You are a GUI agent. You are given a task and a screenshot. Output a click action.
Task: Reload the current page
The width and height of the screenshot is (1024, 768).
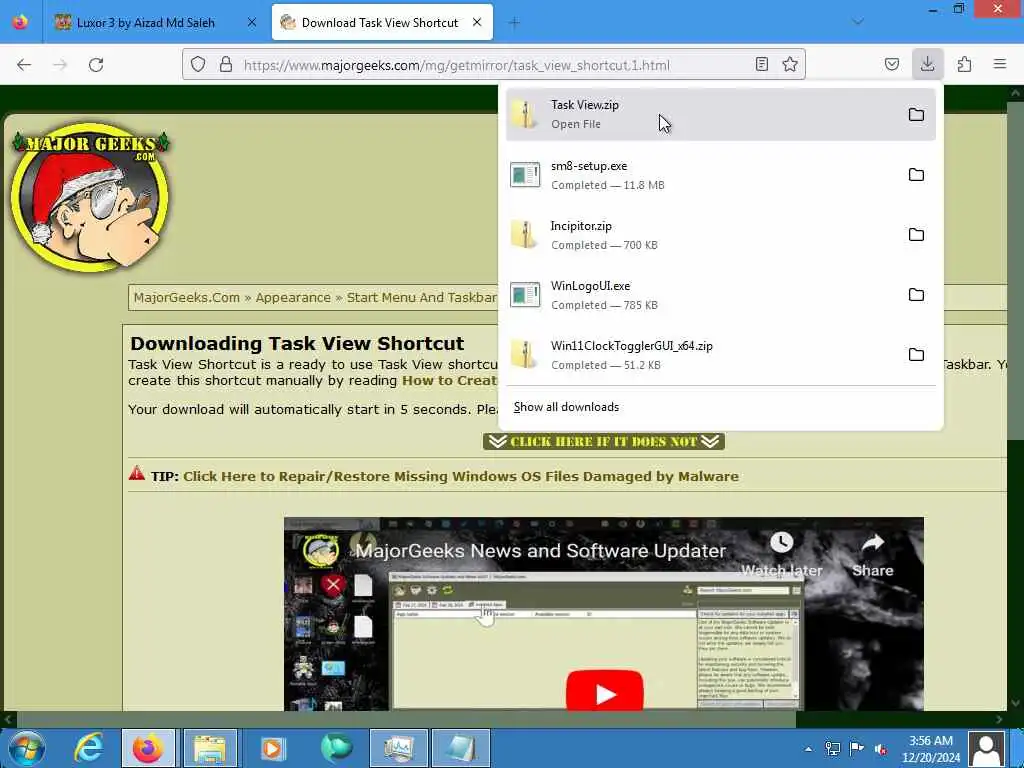tap(96, 65)
